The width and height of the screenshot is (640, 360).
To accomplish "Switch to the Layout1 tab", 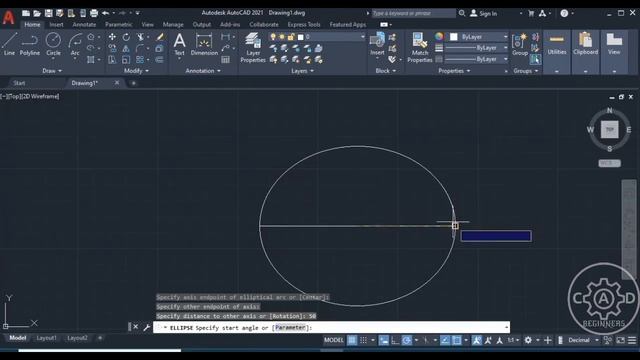I will 46,338.
